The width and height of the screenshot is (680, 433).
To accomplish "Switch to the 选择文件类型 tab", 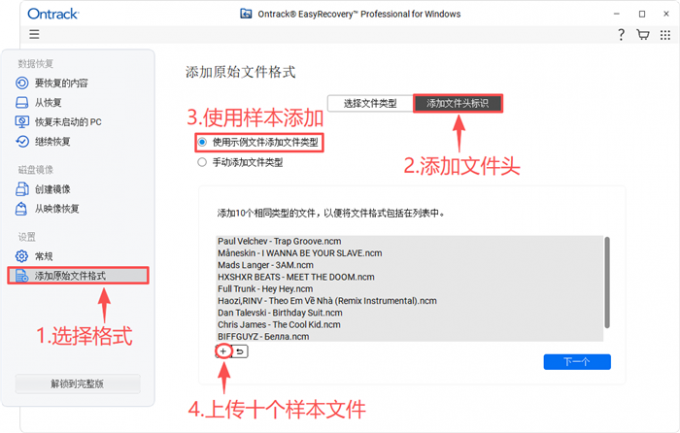I will [x=370, y=103].
